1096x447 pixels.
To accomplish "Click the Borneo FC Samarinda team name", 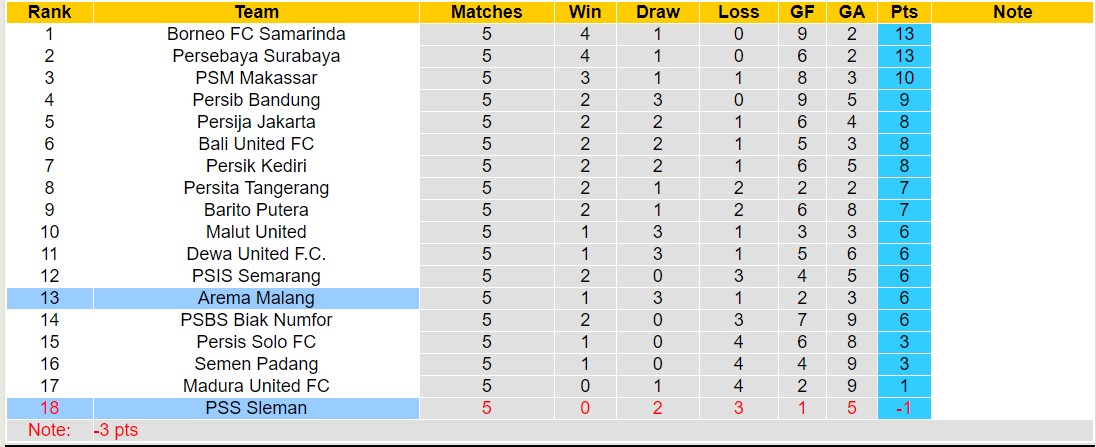I will click(256, 34).
